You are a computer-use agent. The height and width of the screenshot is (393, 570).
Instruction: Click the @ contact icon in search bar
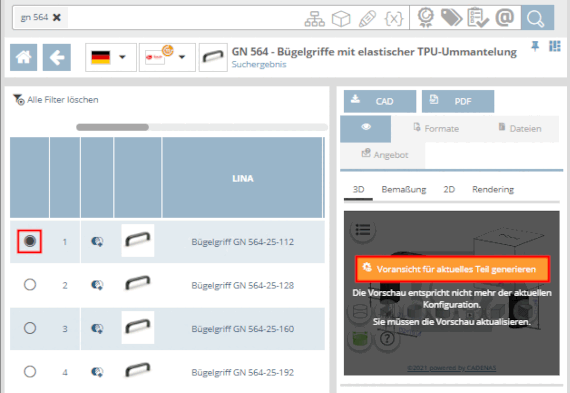click(505, 17)
